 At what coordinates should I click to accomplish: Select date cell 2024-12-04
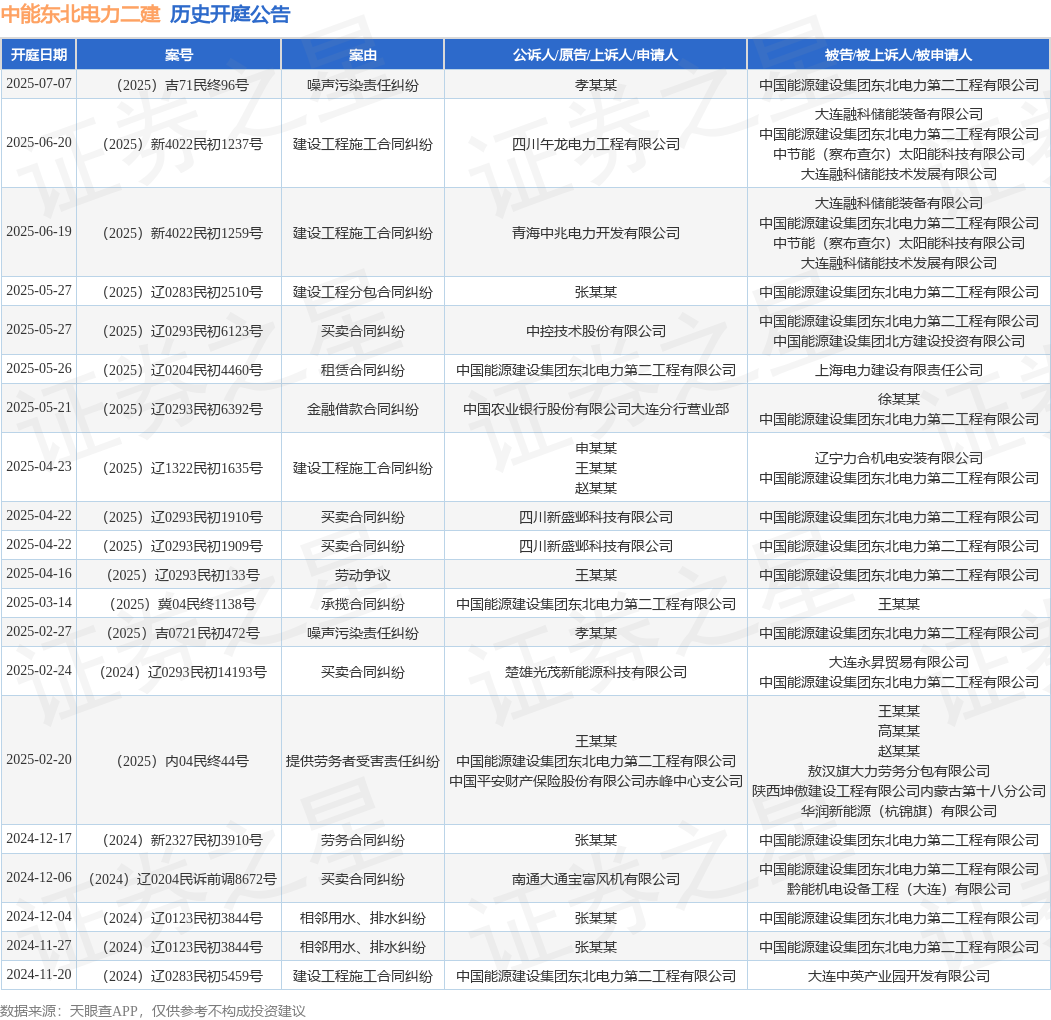tap(39, 916)
